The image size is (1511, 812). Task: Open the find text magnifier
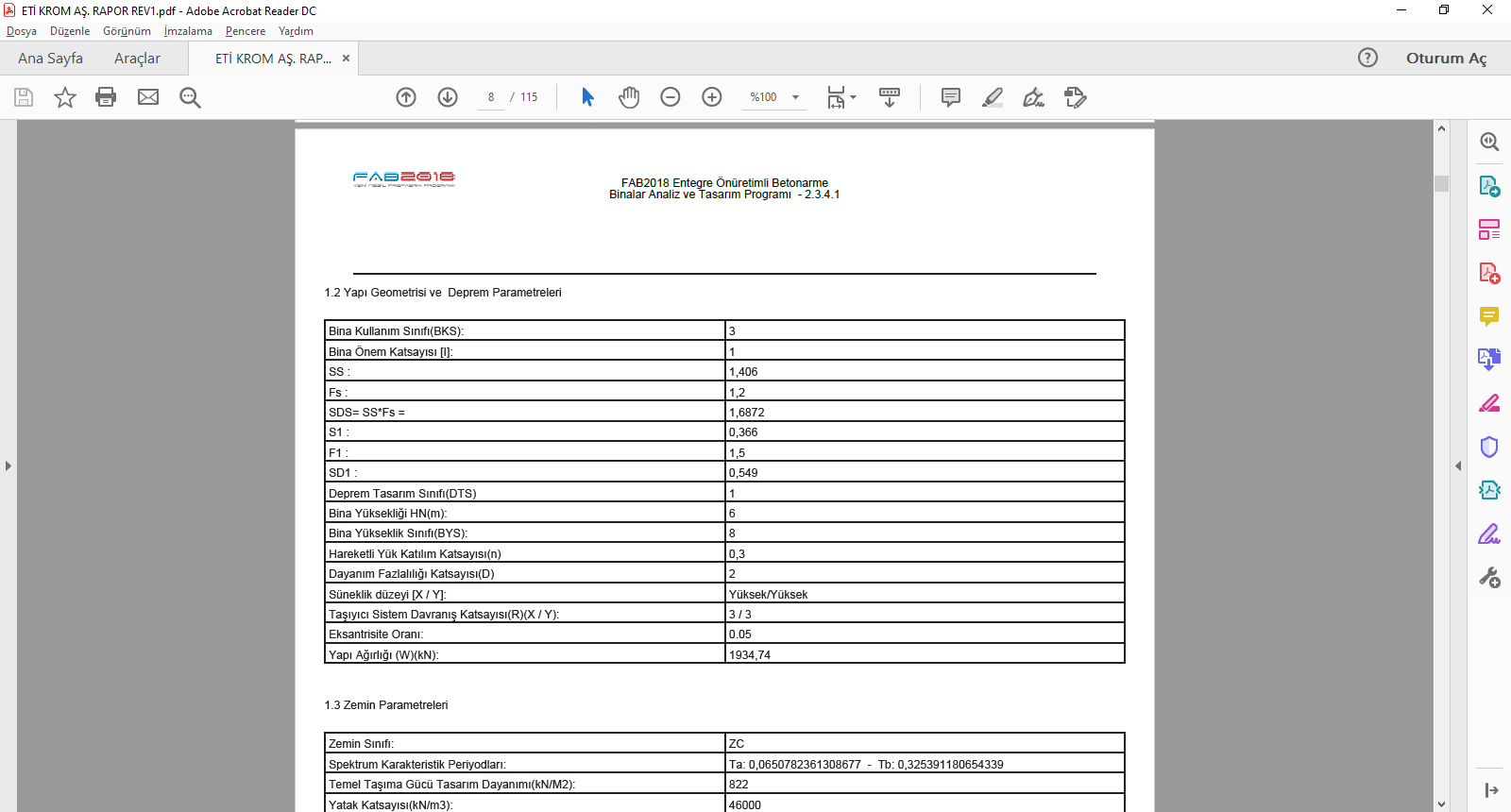point(190,97)
